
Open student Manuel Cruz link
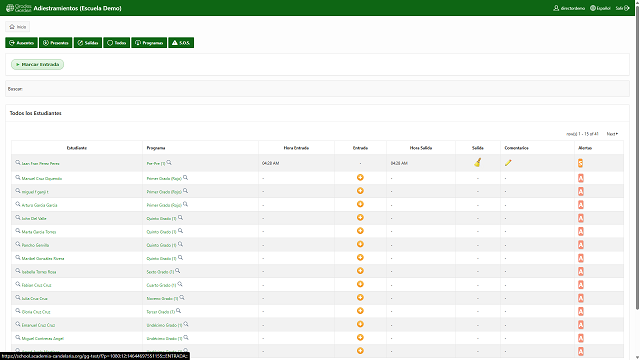tap(42, 179)
